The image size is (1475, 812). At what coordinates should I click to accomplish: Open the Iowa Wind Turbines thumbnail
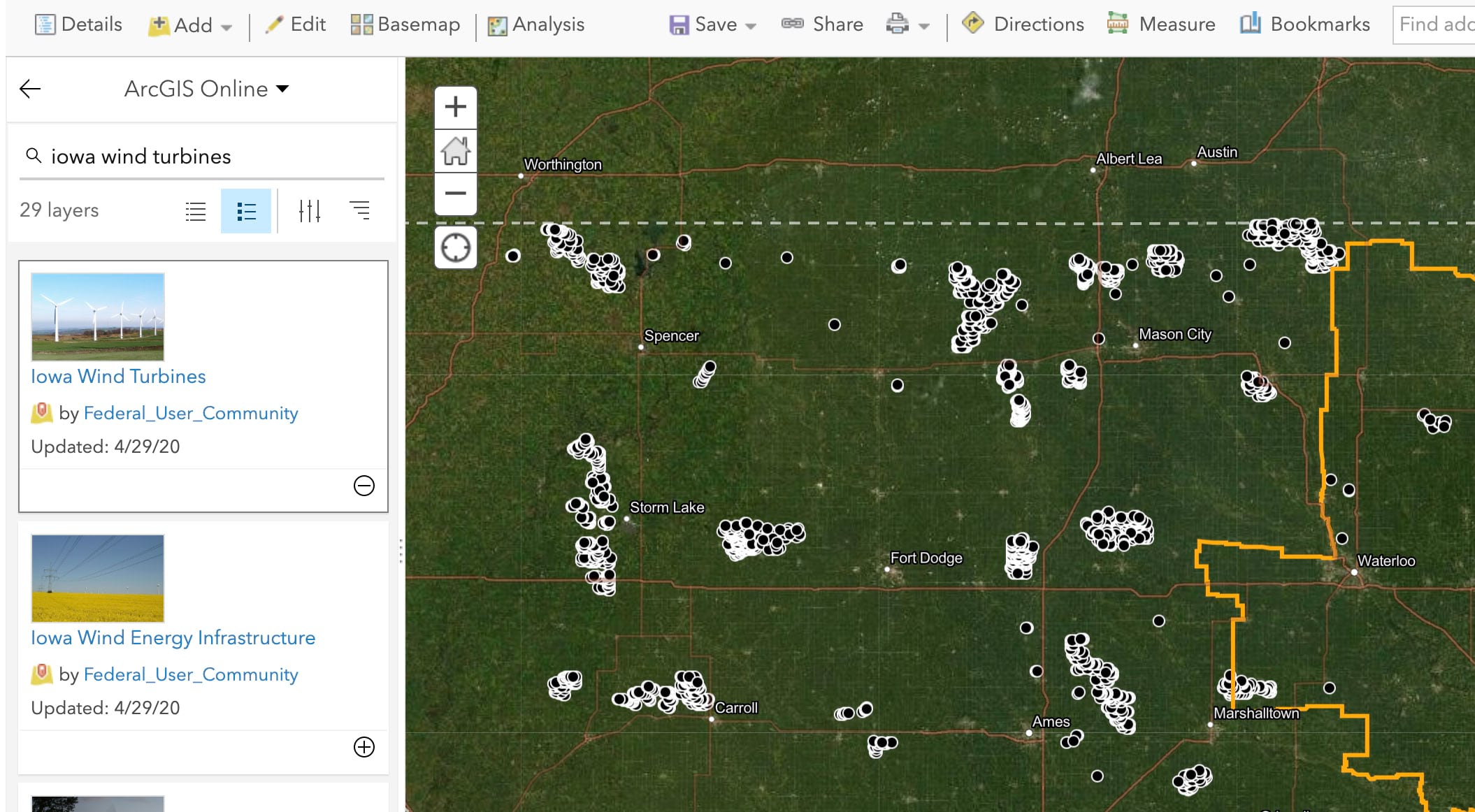coord(98,317)
